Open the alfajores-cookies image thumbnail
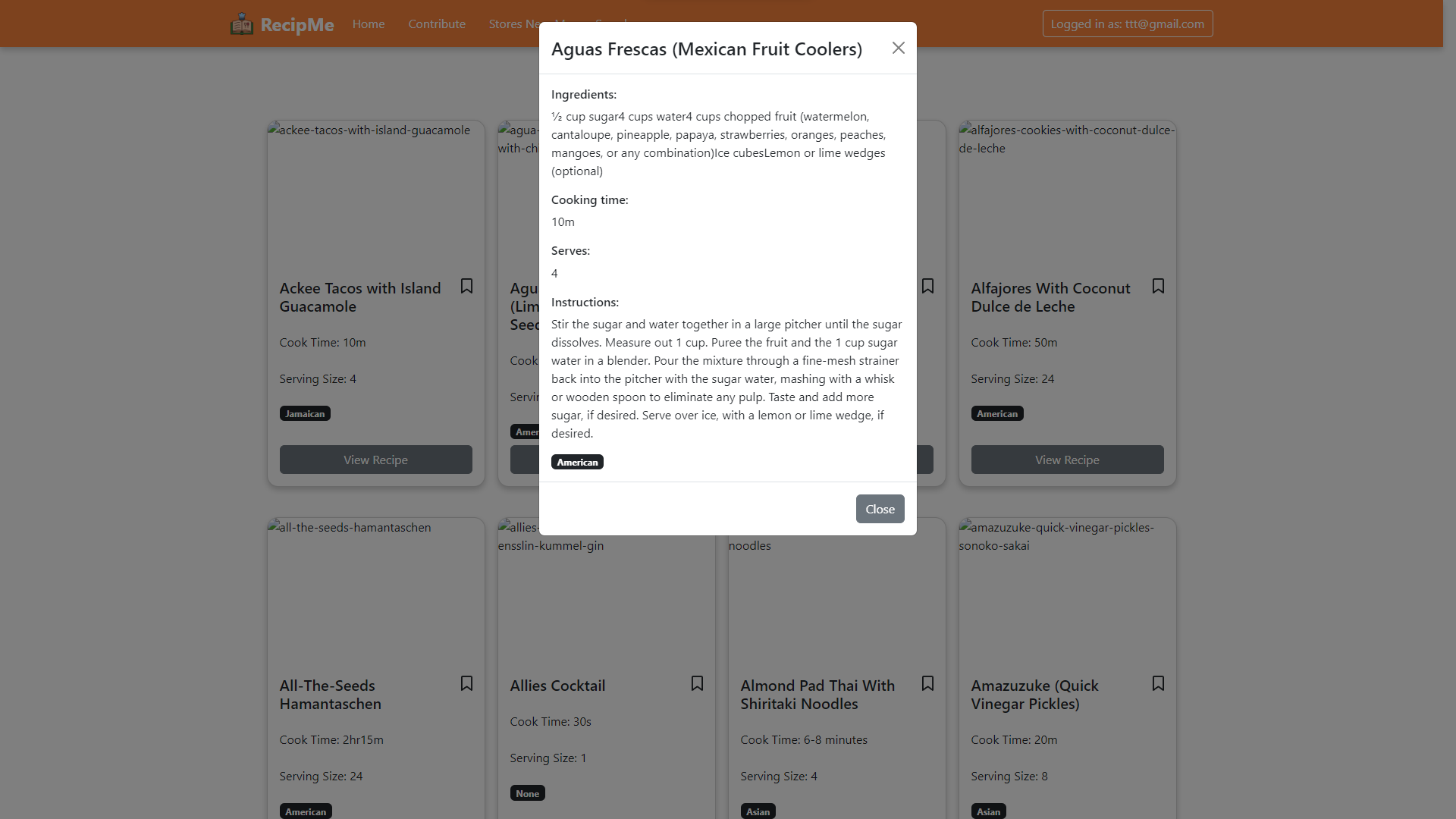The image size is (1456, 819). coord(1068,193)
